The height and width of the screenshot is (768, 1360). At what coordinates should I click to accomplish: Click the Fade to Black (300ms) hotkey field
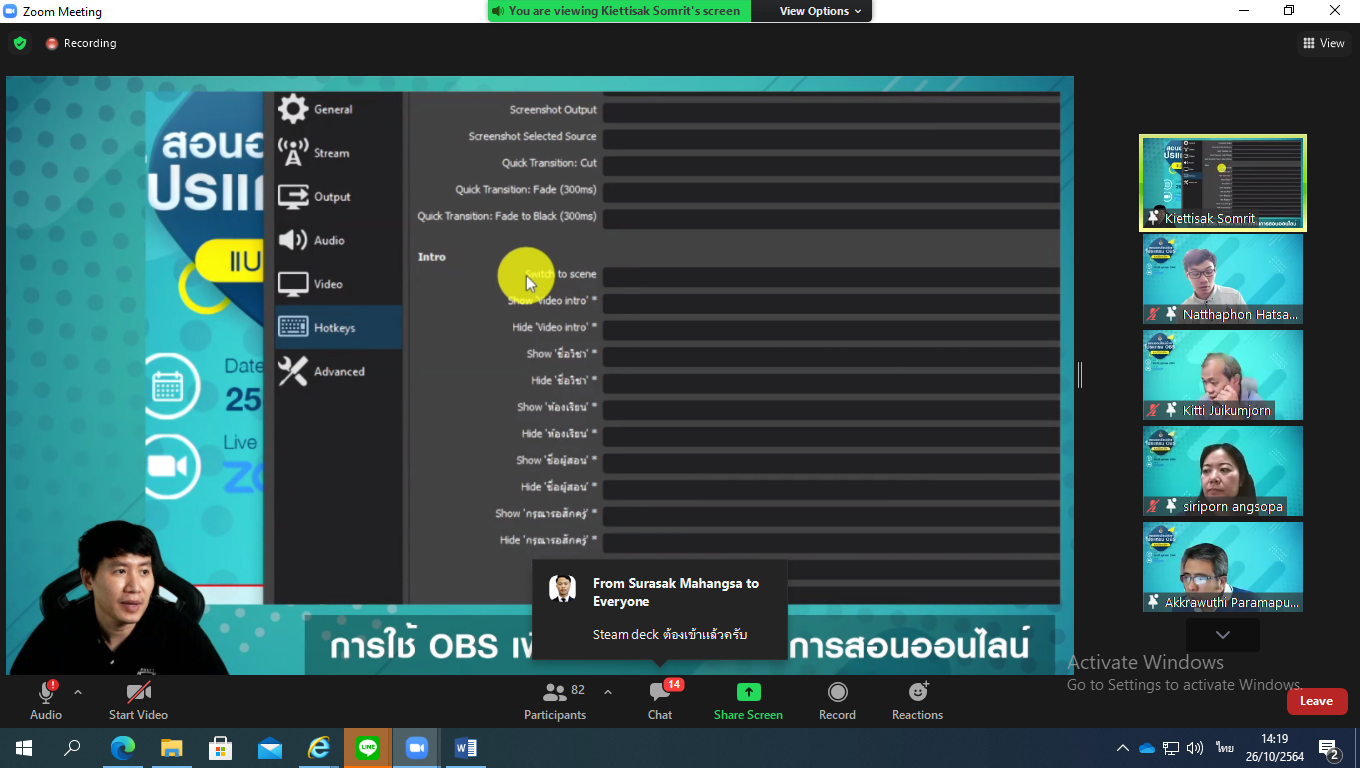click(x=831, y=217)
